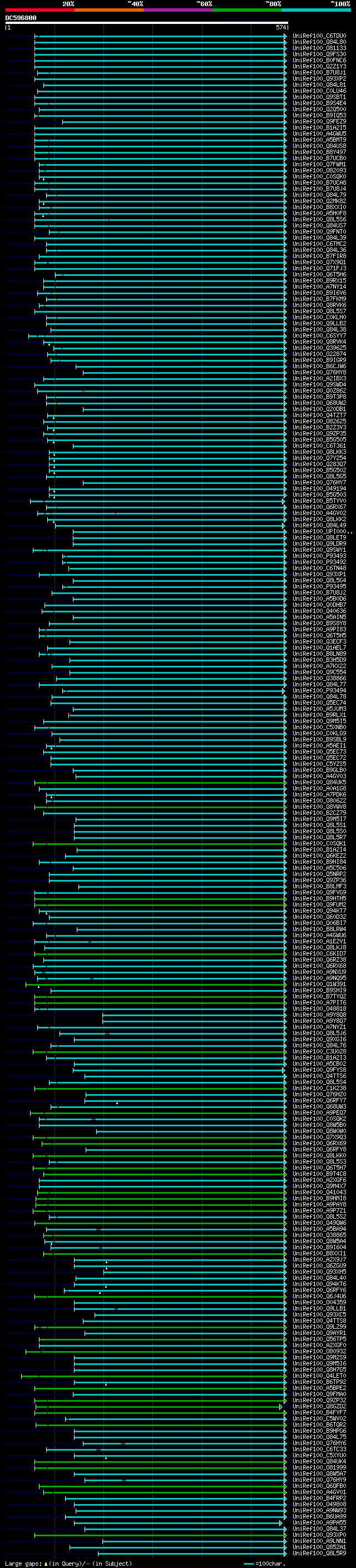Select the UniRef100_B7U8J2 label
This screenshot has height=1568, width=356.
(x=319, y=592)
